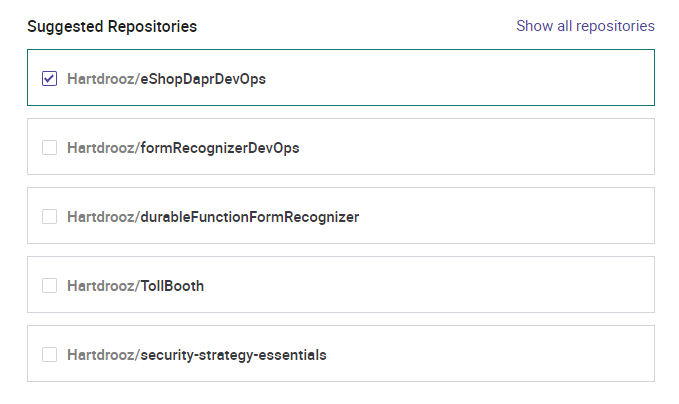Click the security-strategy-essentials repository name
The image size is (679, 404).
tap(232, 355)
